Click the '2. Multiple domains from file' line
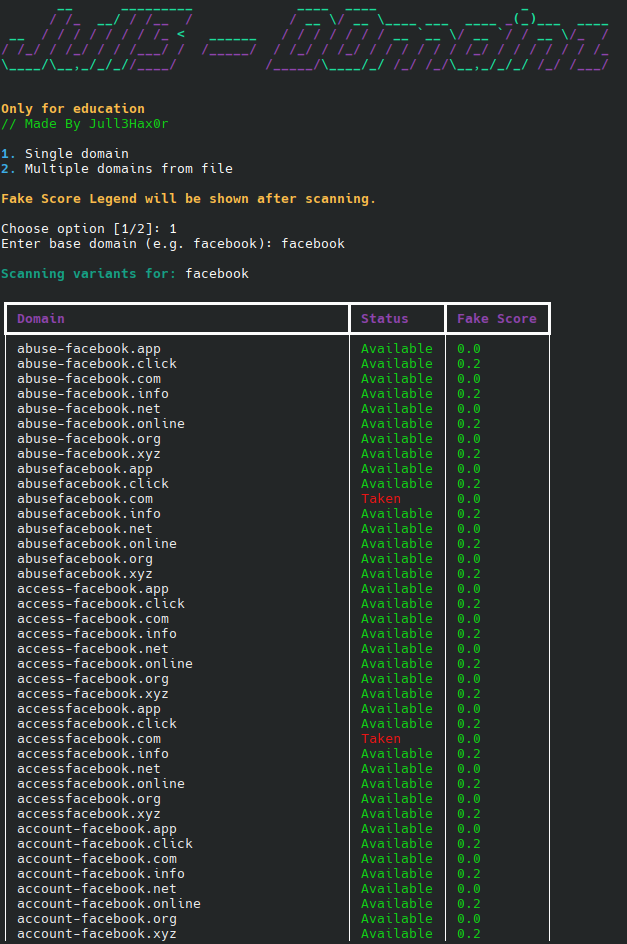 [117, 169]
